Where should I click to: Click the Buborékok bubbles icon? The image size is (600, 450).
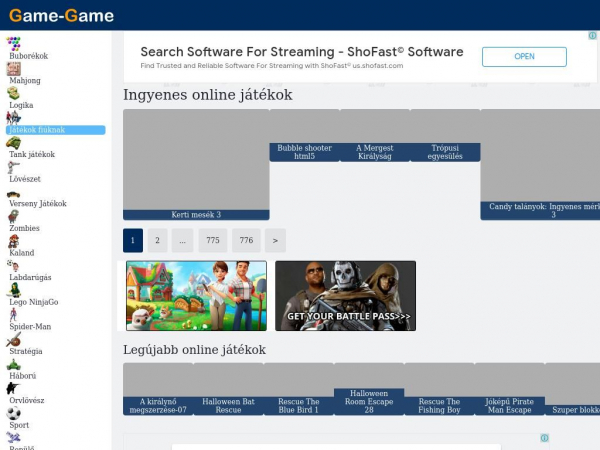(14, 44)
